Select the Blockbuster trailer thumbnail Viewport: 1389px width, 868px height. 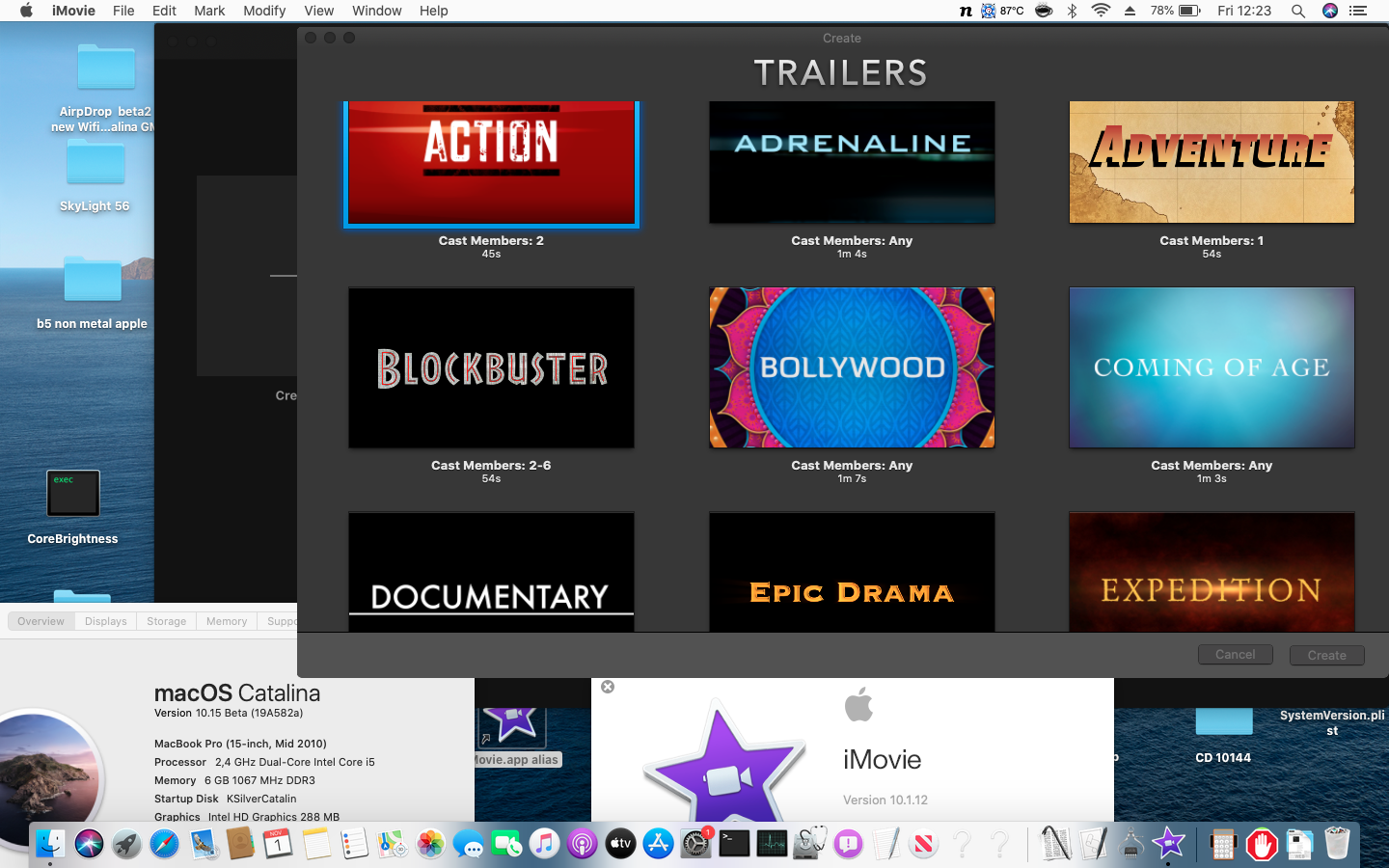tap(491, 367)
